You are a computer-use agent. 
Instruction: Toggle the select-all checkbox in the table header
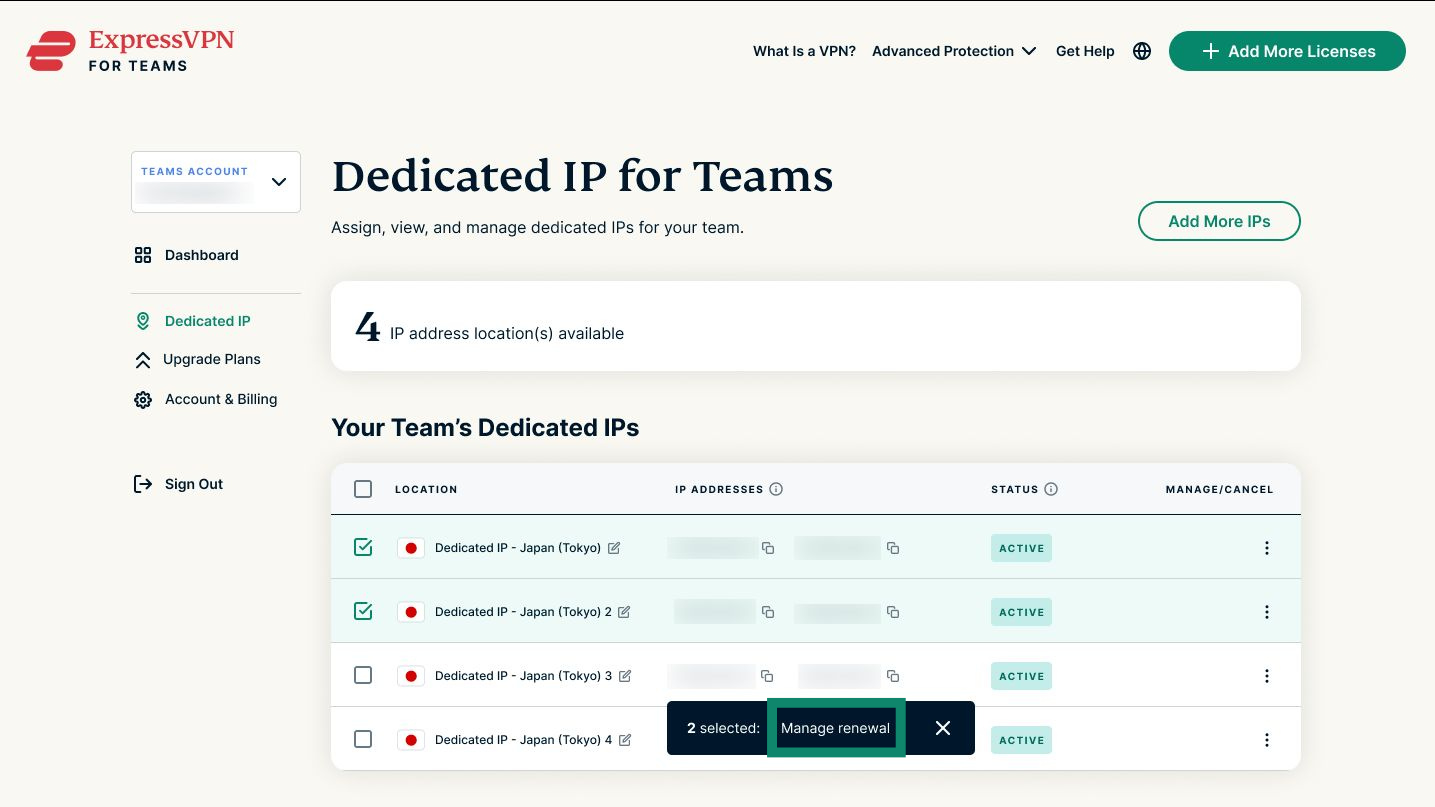pyautogui.click(x=363, y=489)
